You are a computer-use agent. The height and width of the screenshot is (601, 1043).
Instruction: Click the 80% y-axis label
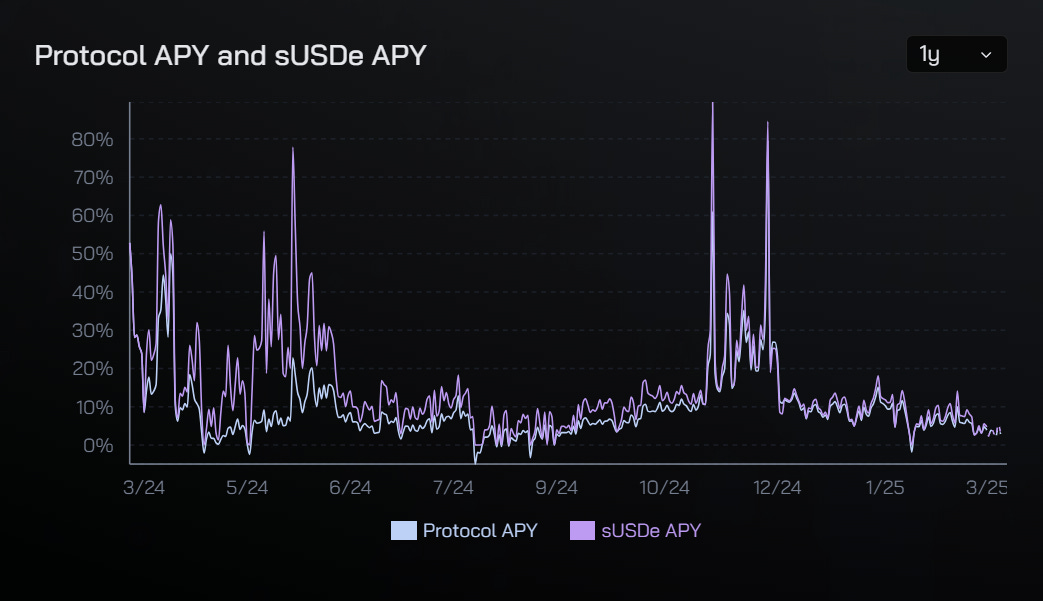(x=92, y=140)
